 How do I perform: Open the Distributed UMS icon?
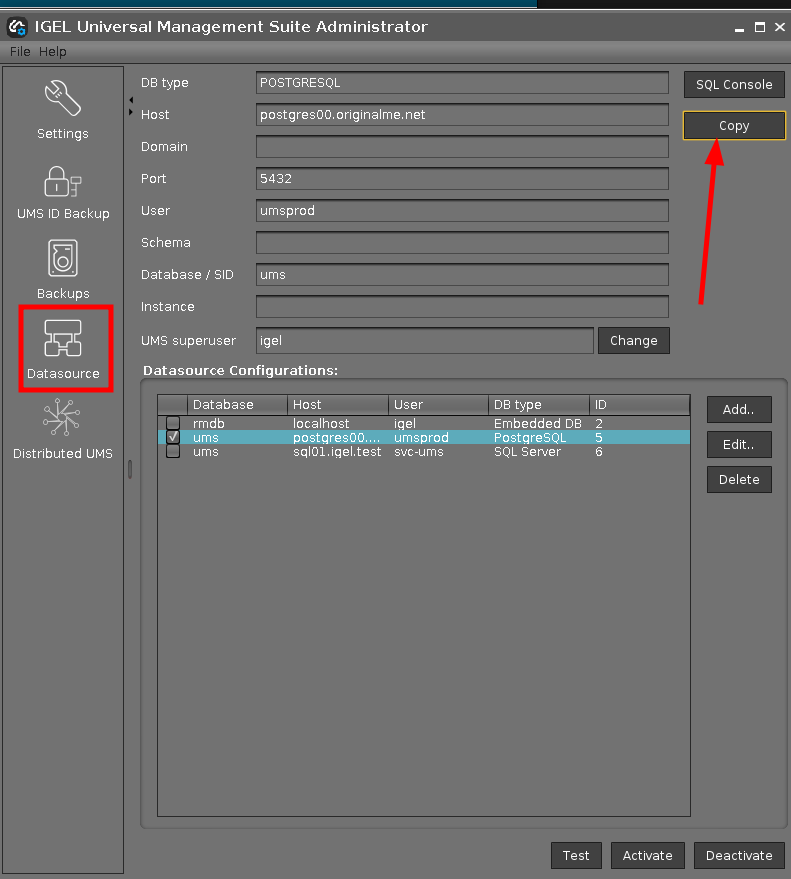point(62,420)
